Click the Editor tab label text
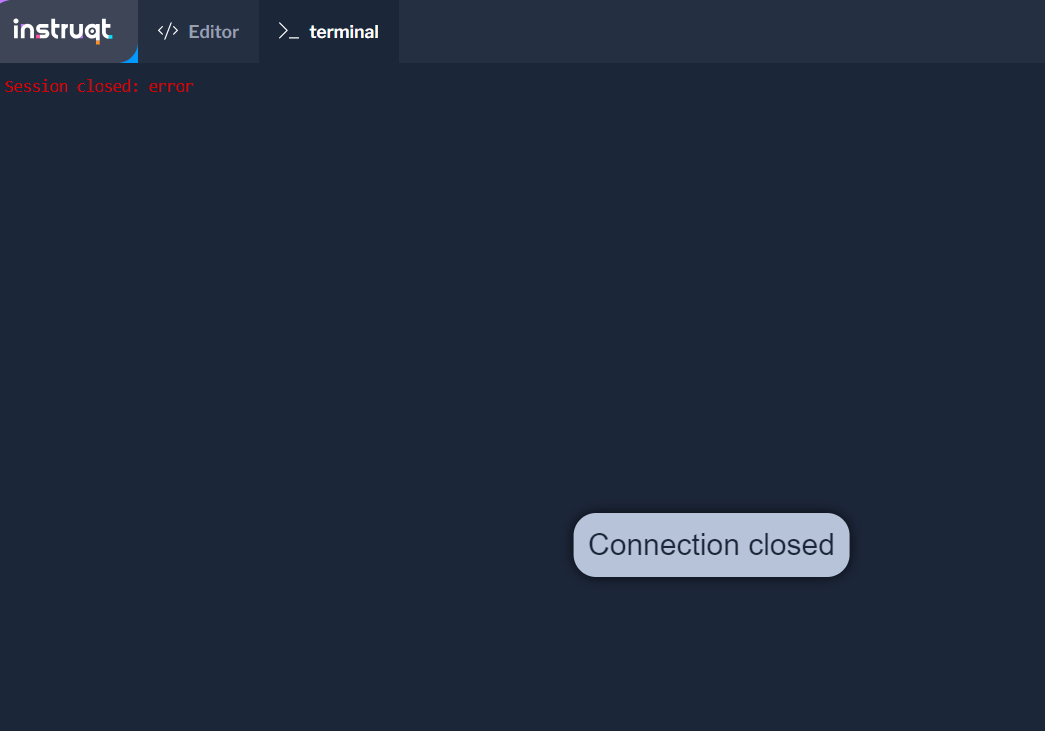The width and height of the screenshot is (1045, 731). tap(213, 31)
